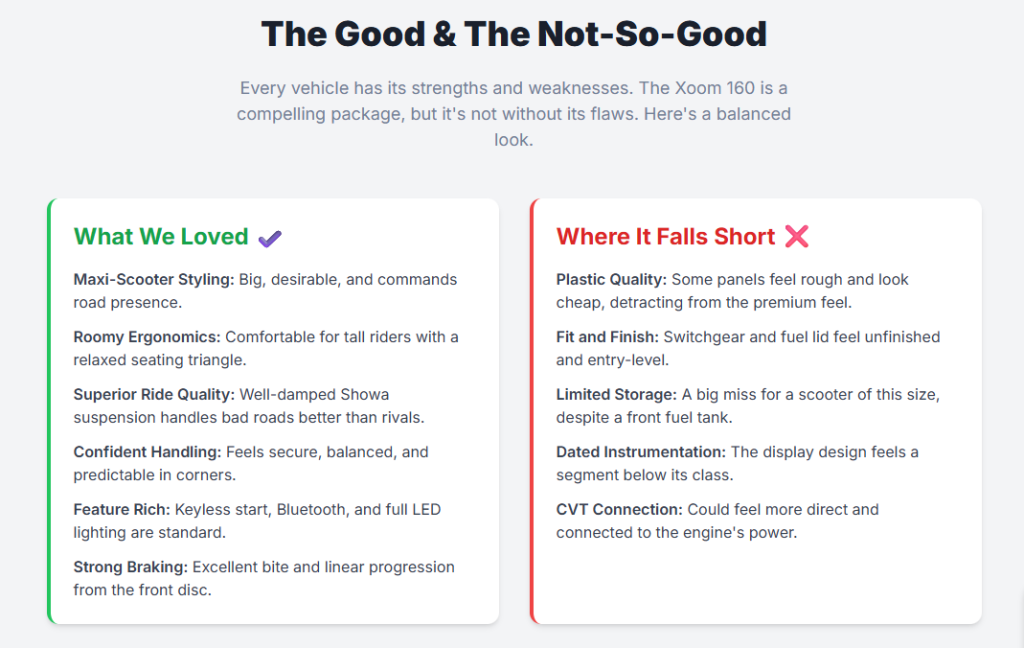Click the purple checkmark icon
Viewport: 1024px width, 648px height.
[x=270, y=238]
